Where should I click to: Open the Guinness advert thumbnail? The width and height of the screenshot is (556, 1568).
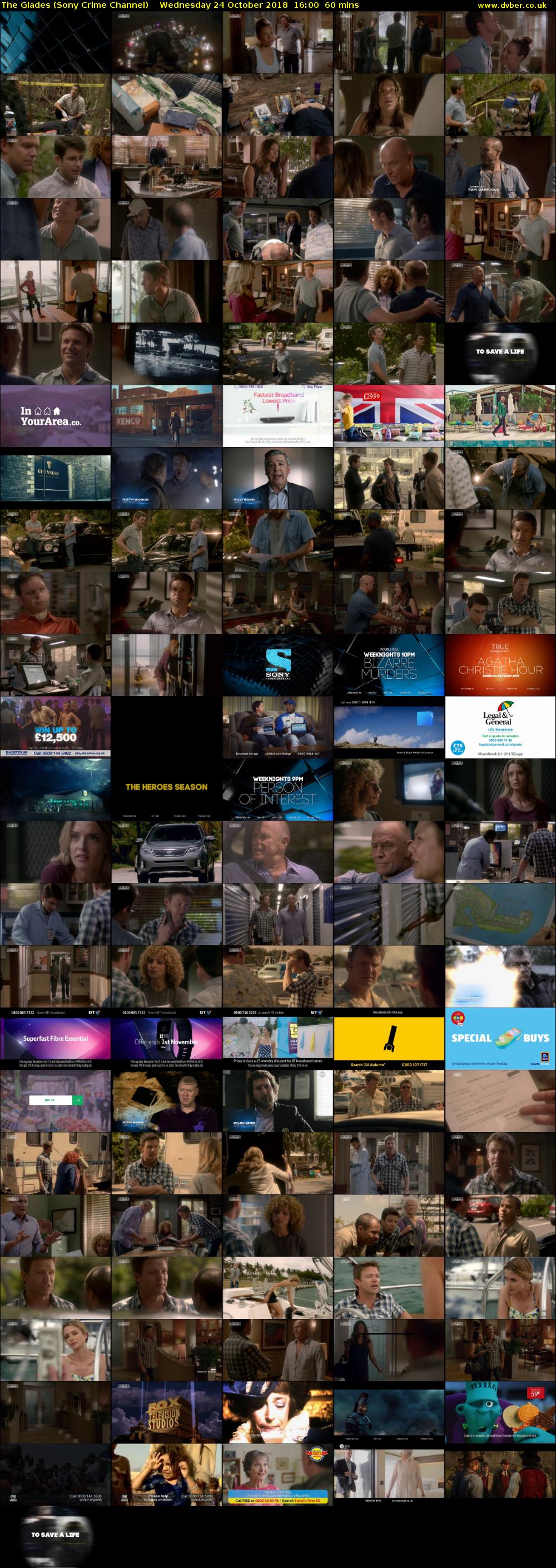[x=56, y=478]
